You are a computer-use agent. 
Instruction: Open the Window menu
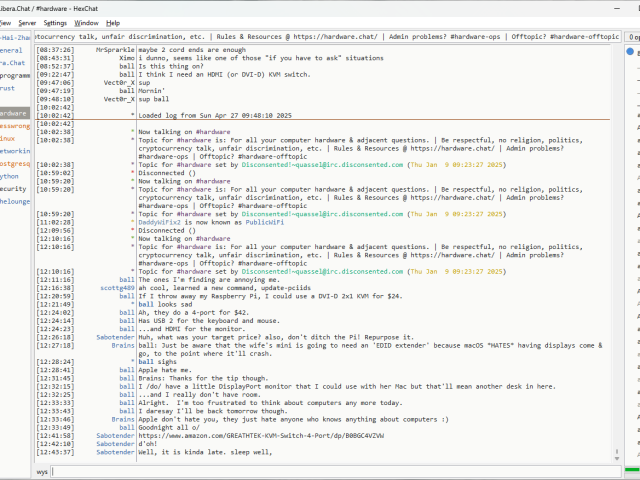87,22
